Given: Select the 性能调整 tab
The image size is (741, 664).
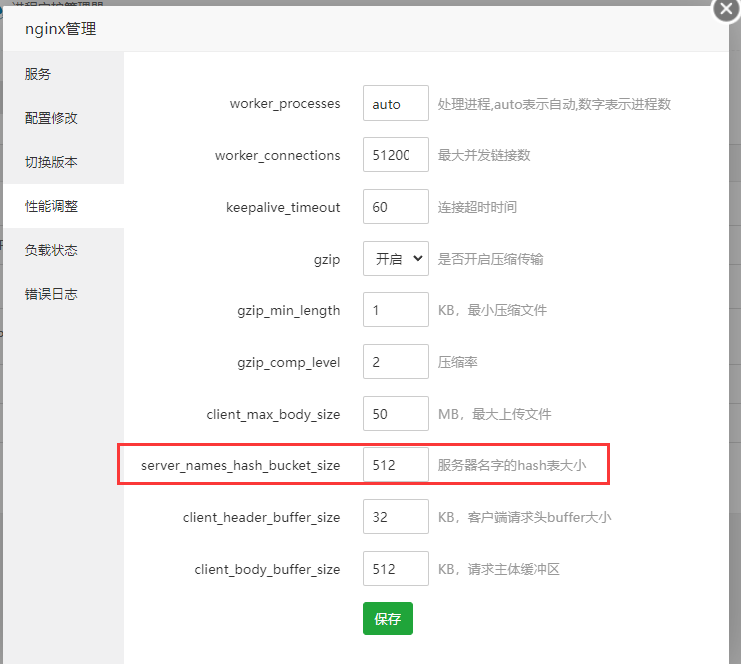Looking at the screenshot, I should pyautogui.click(x=63, y=206).
